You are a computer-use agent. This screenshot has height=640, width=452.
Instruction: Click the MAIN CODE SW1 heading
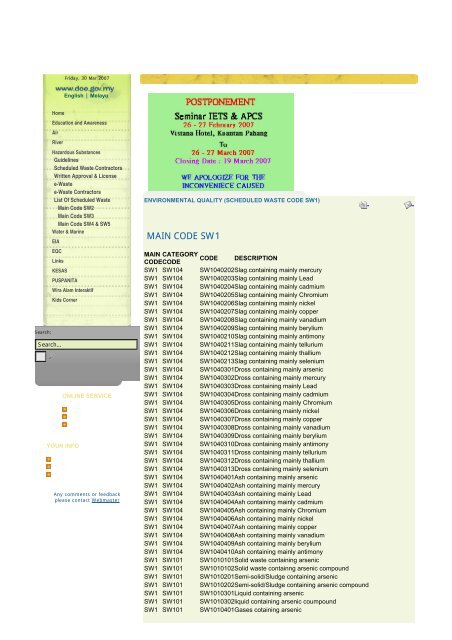click(x=183, y=236)
